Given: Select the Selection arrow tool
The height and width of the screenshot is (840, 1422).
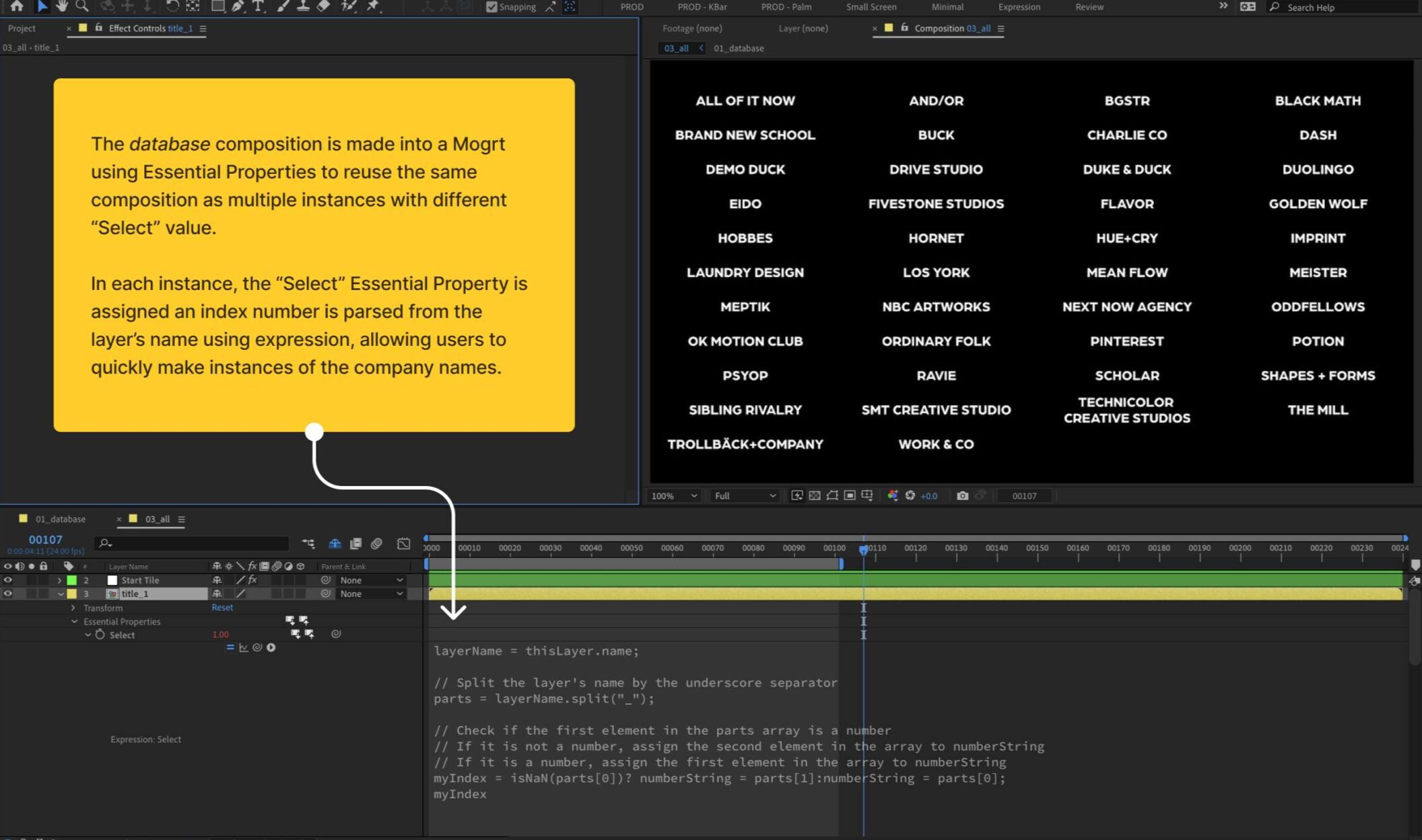Looking at the screenshot, I should pos(42,6).
